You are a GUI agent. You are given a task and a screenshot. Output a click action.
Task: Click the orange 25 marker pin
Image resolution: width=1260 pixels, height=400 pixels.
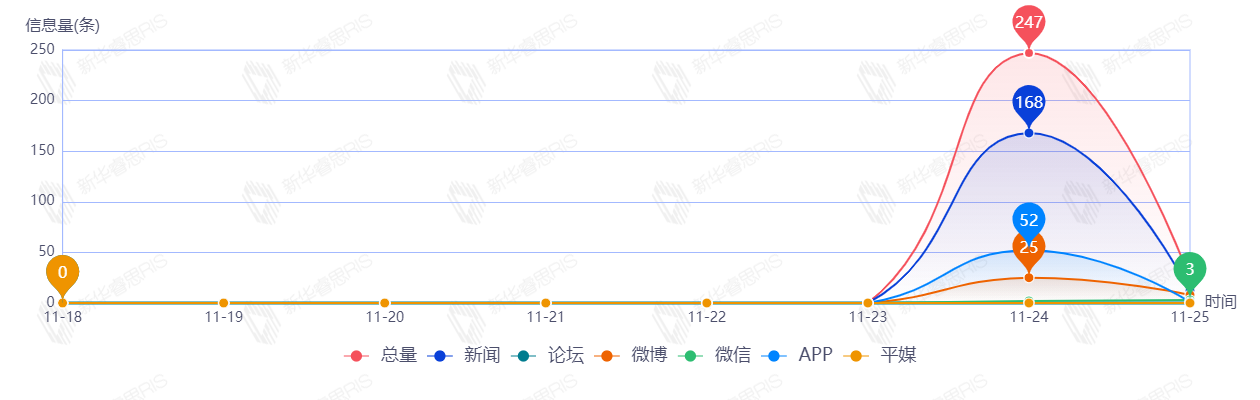(1029, 249)
